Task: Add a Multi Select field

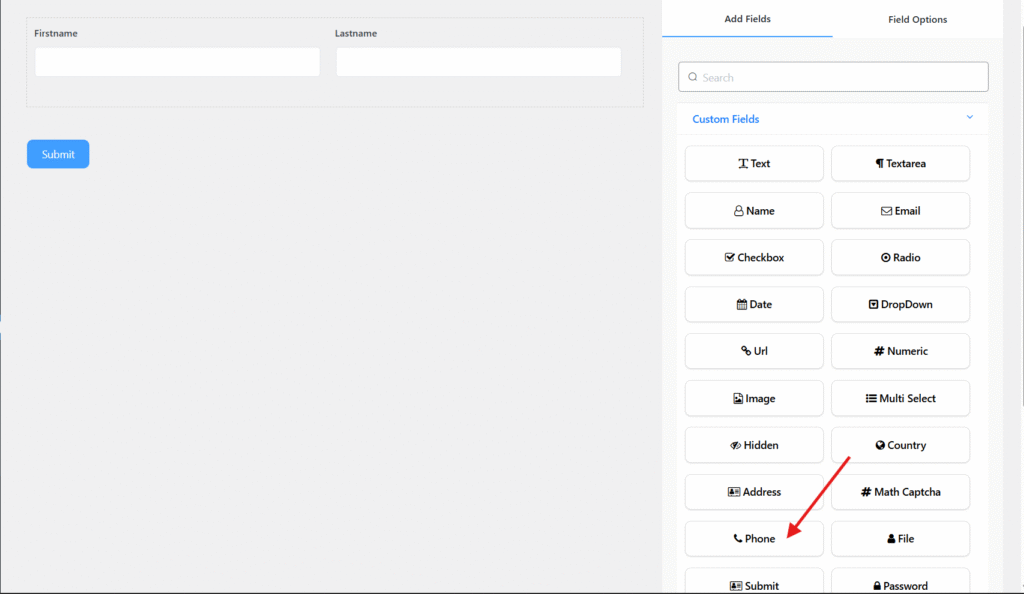Action: (x=900, y=398)
